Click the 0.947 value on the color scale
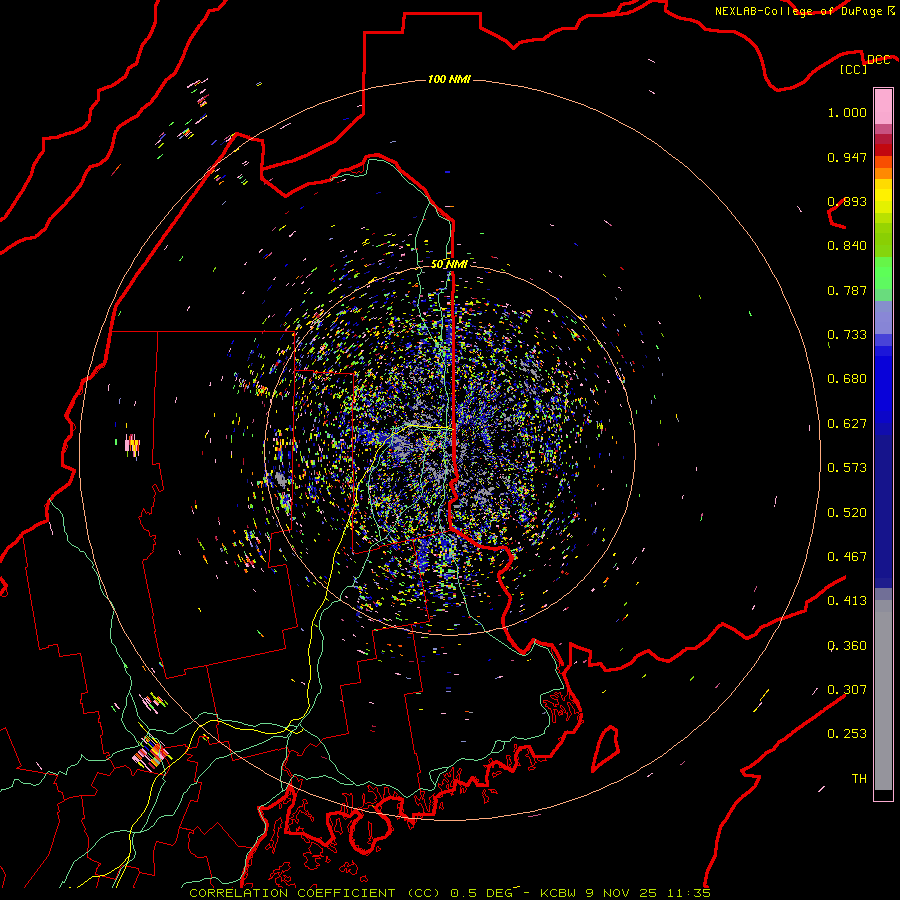900x900 pixels. [x=847, y=157]
